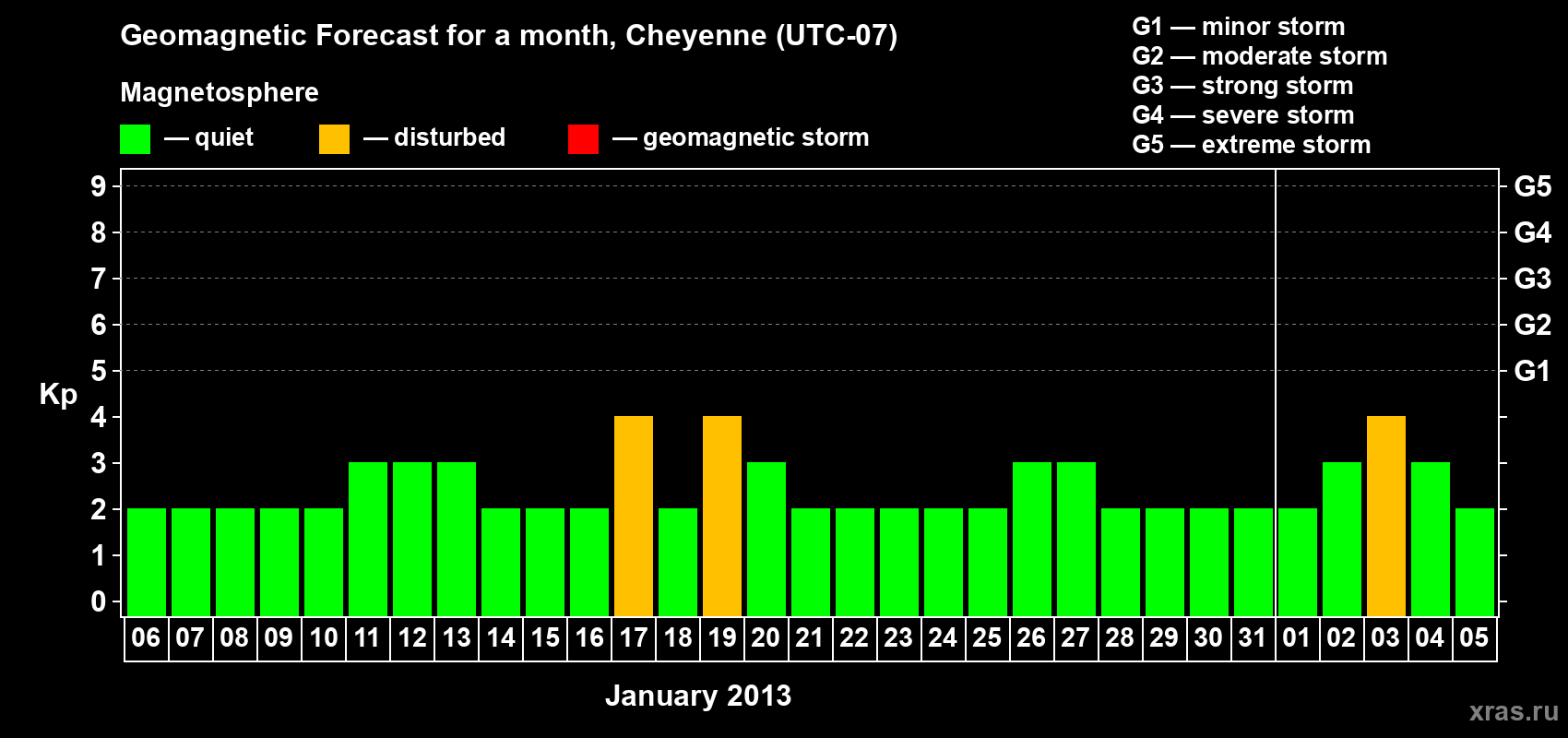Screen dimensions: 1568x738
Task: Click the geomagnetic storm legend label
Action: click(756, 137)
